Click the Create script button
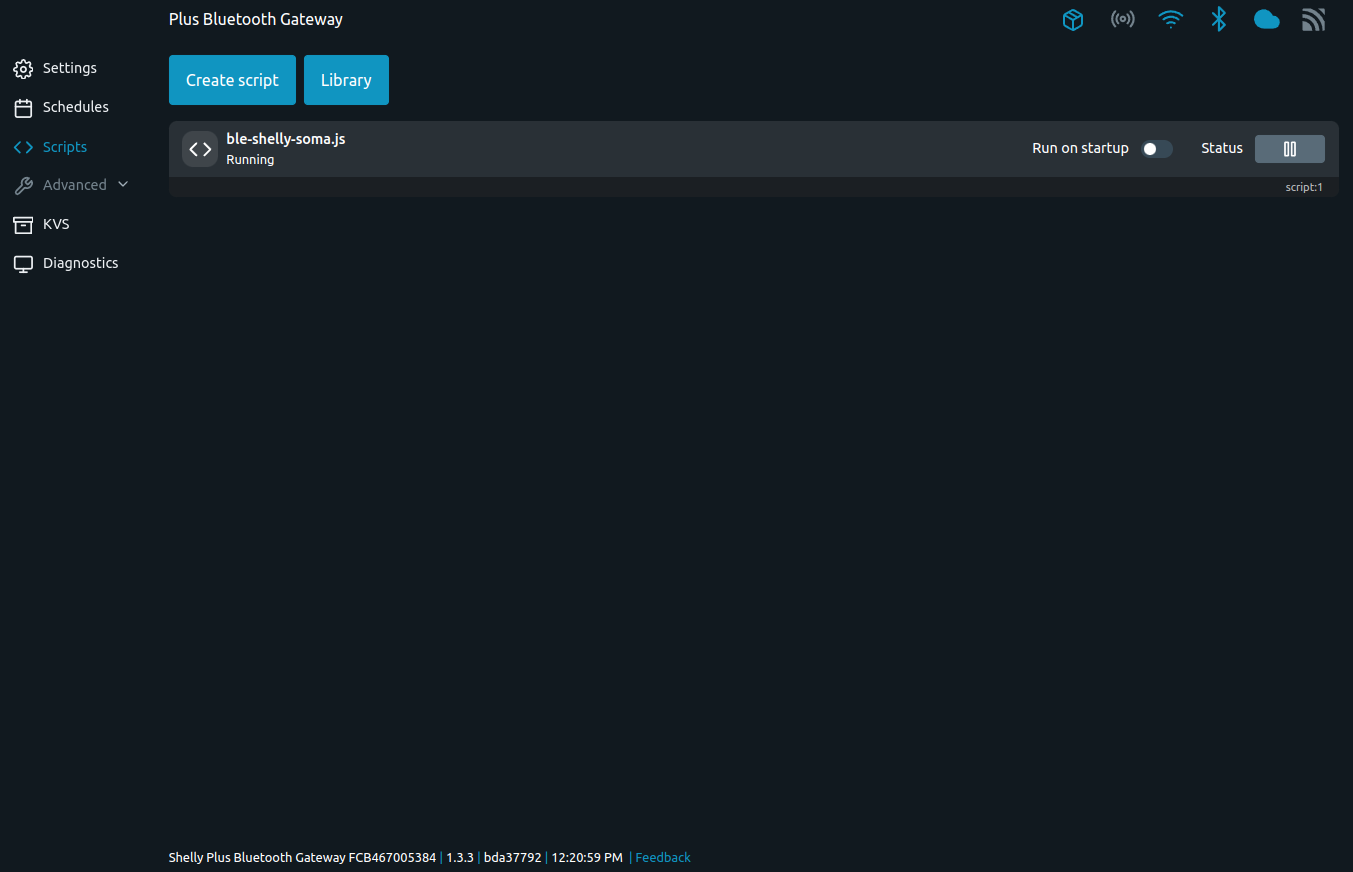Screen dimensions: 1353x872 click(232, 80)
